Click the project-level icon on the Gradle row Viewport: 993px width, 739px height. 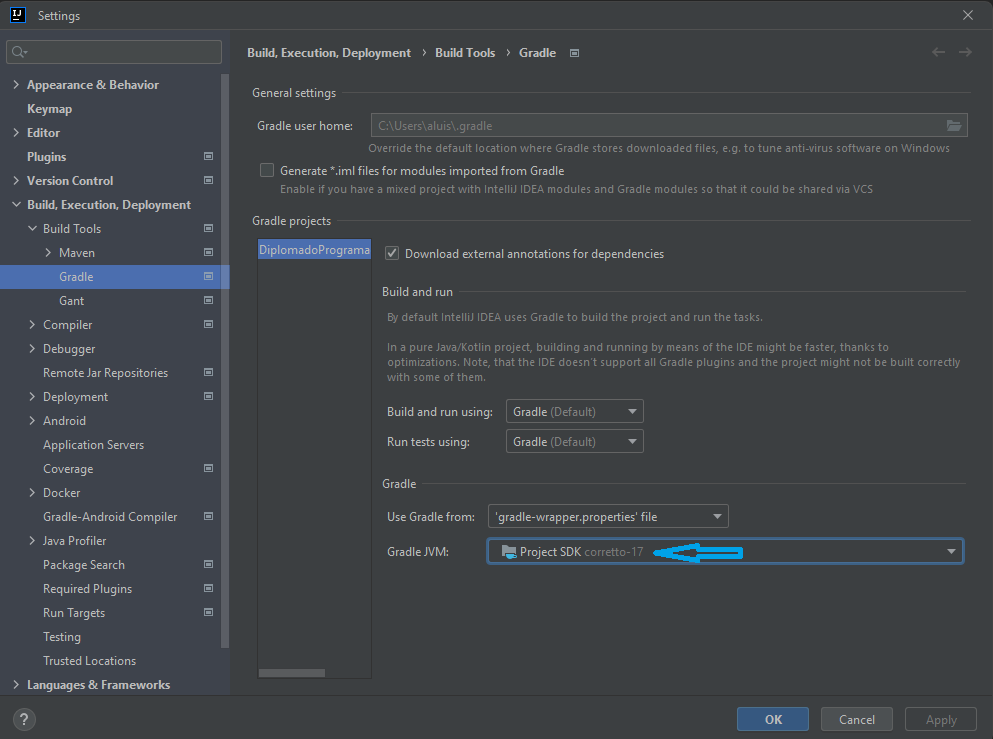208,277
